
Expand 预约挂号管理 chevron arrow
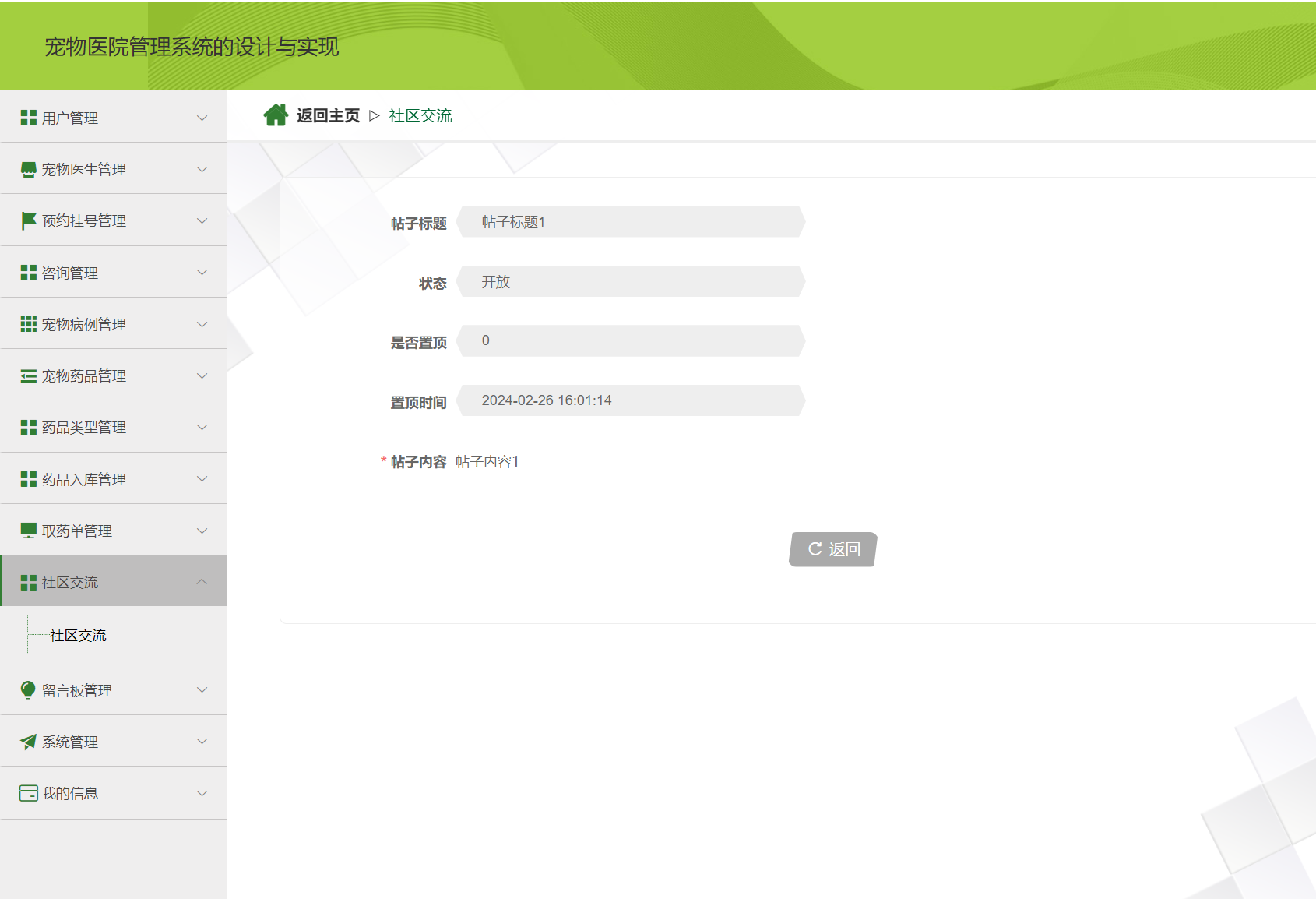202,221
